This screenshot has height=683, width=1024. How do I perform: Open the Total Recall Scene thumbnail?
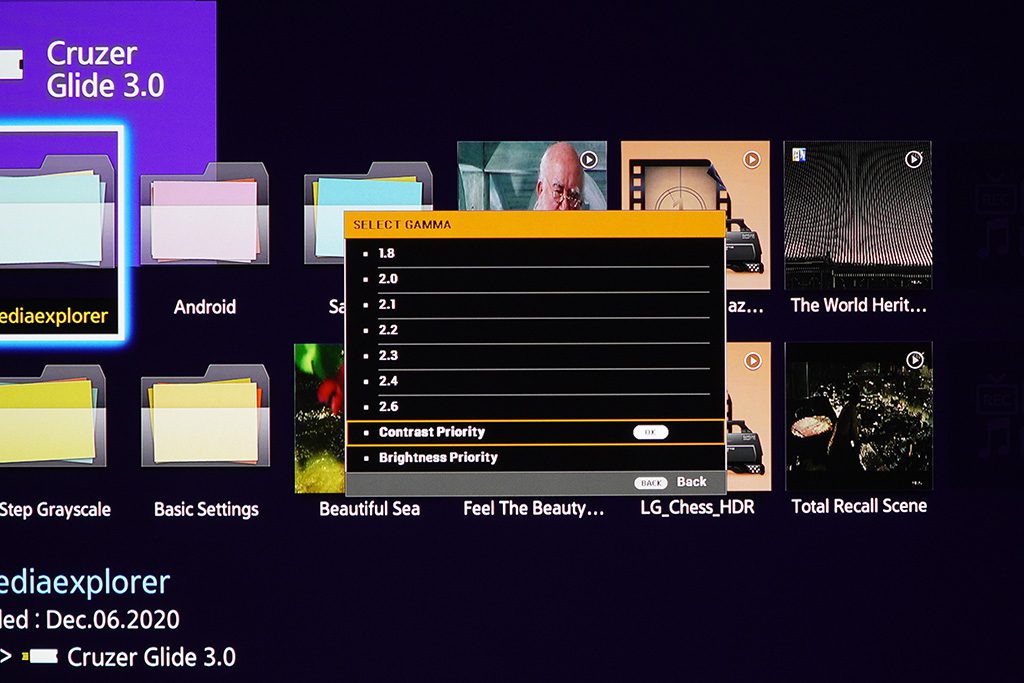pos(858,416)
